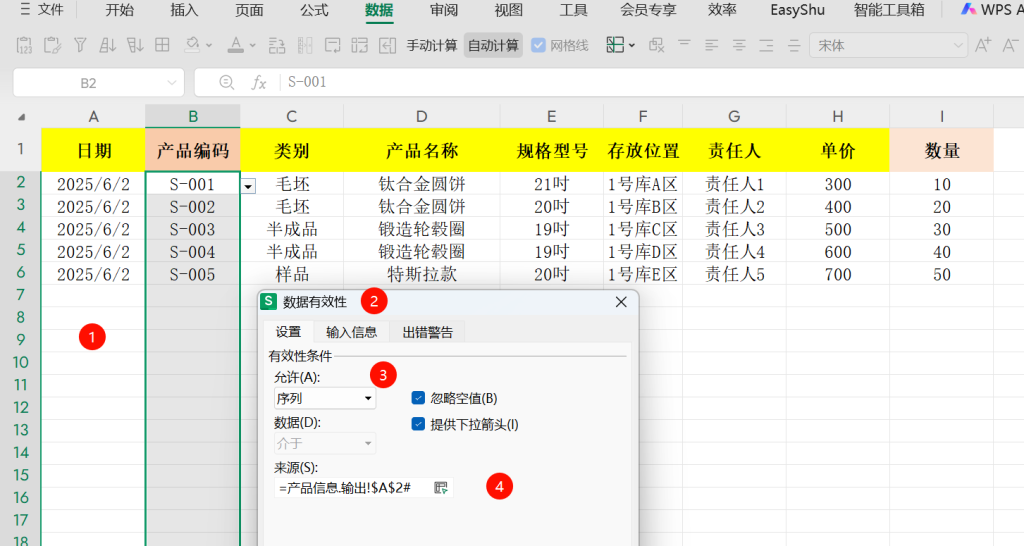The width and height of the screenshot is (1024, 546).
Task: Open the 审阅 ribbon tab
Action: pos(444,10)
